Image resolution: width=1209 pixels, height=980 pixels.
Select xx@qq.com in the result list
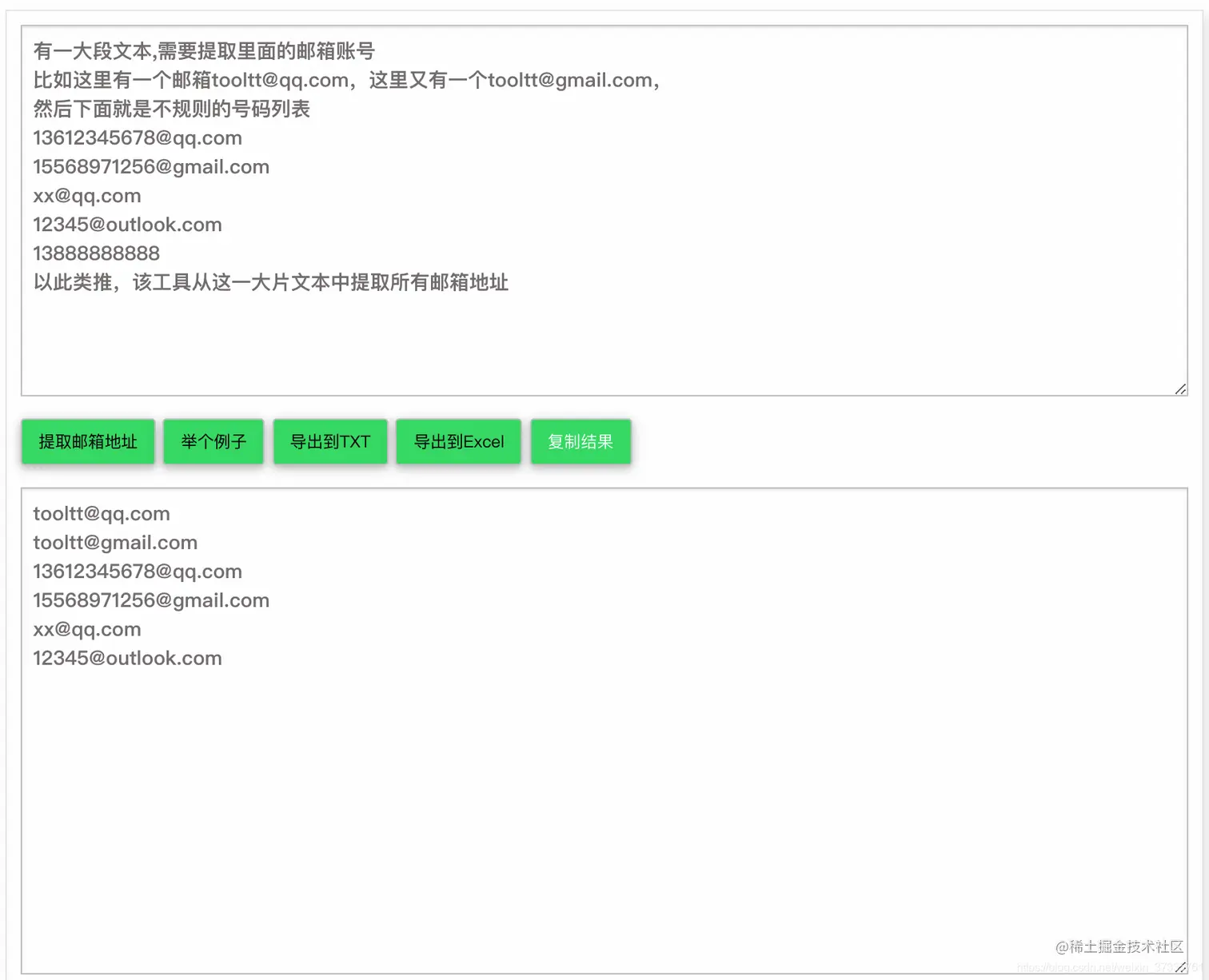[86, 629]
